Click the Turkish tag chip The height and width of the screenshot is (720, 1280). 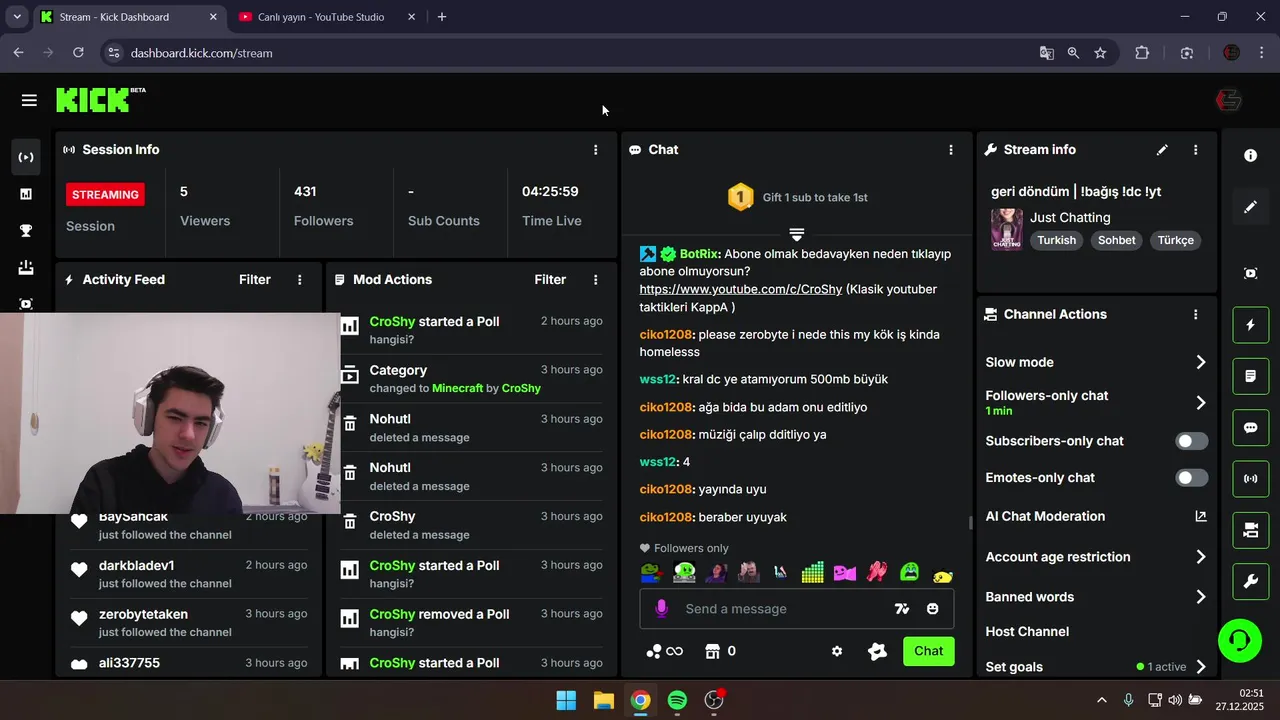click(1057, 240)
